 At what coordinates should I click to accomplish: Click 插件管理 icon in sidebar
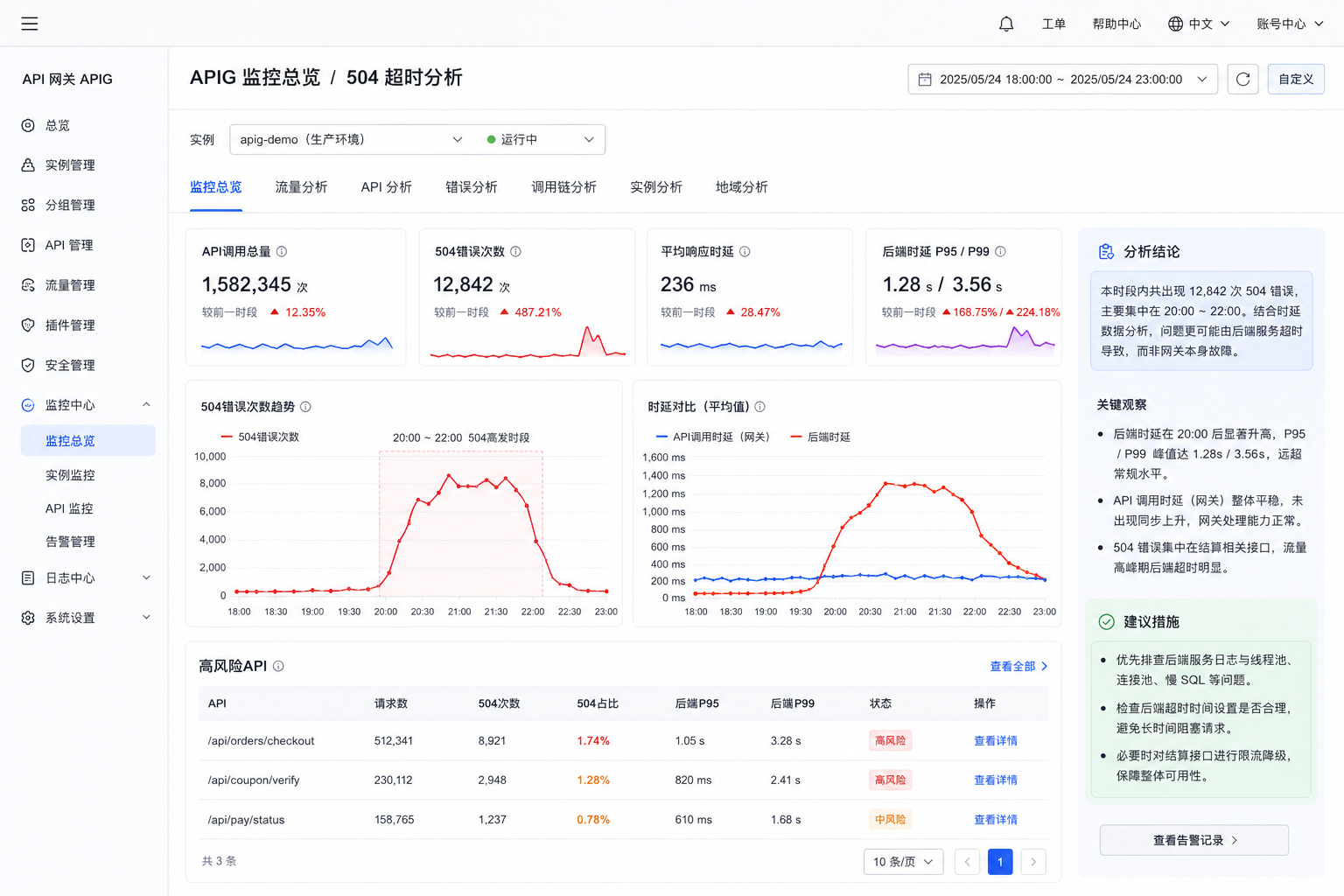tap(28, 325)
